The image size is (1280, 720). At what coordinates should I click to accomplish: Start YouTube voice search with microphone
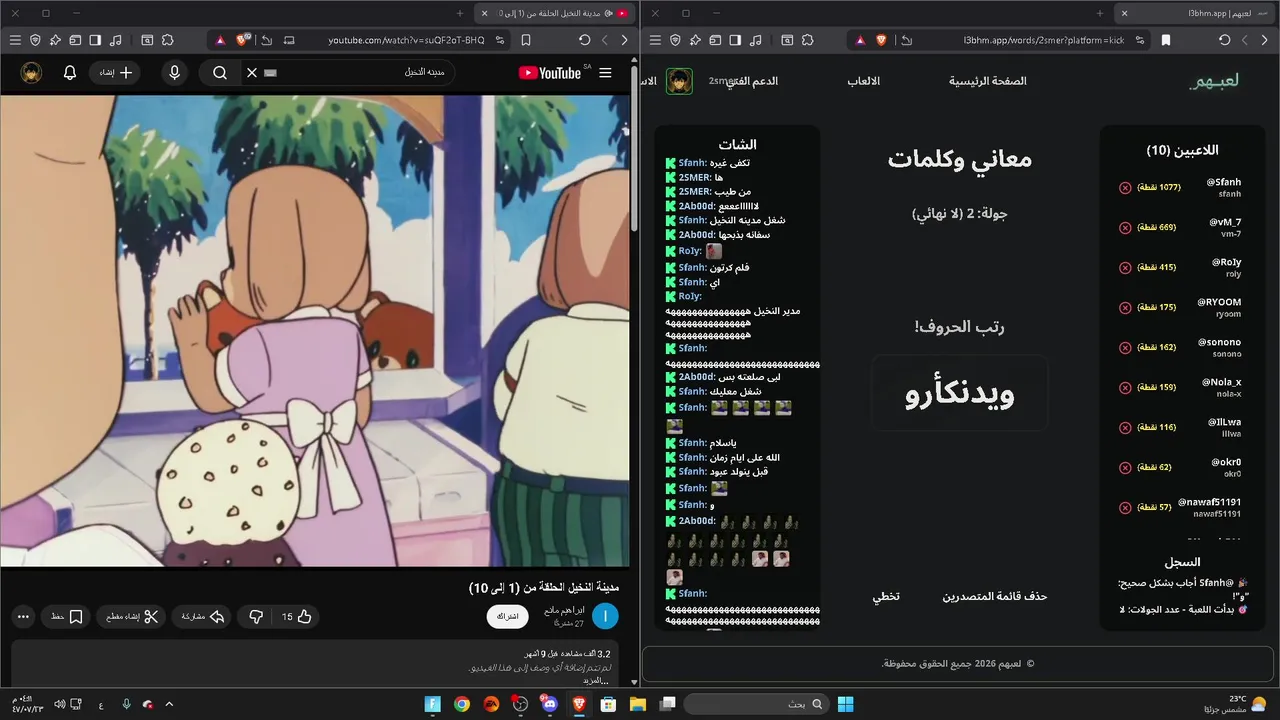(175, 73)
